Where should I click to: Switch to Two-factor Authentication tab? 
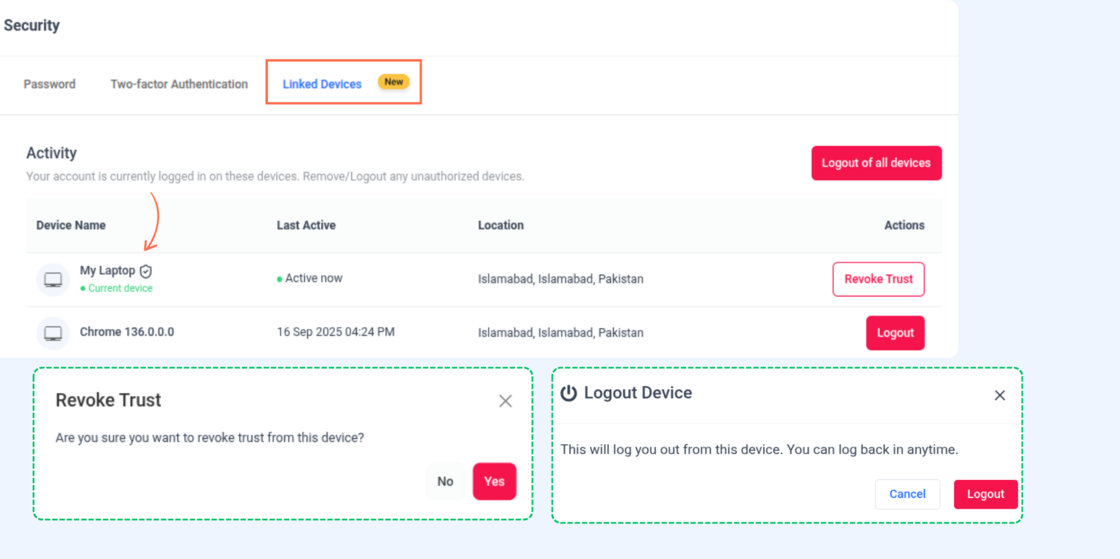(179, 84)
